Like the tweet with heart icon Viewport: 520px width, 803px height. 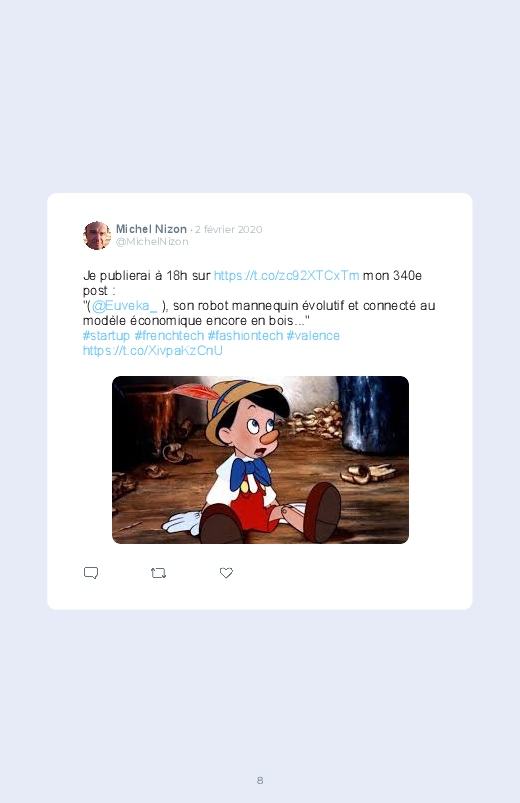click(x=226, y=573)
